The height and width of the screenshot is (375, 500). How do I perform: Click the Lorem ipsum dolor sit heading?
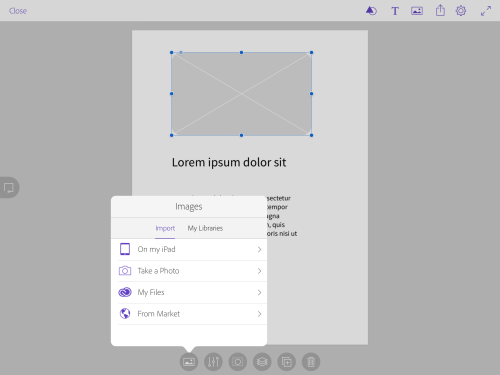pyautogui.click(x=229, y=162)
